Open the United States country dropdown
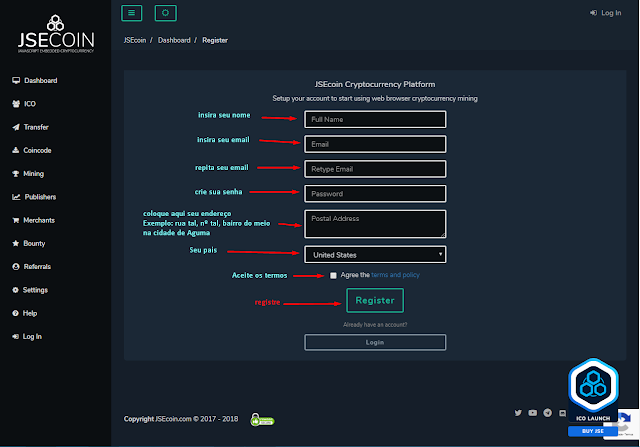 [x=375, y=254]
